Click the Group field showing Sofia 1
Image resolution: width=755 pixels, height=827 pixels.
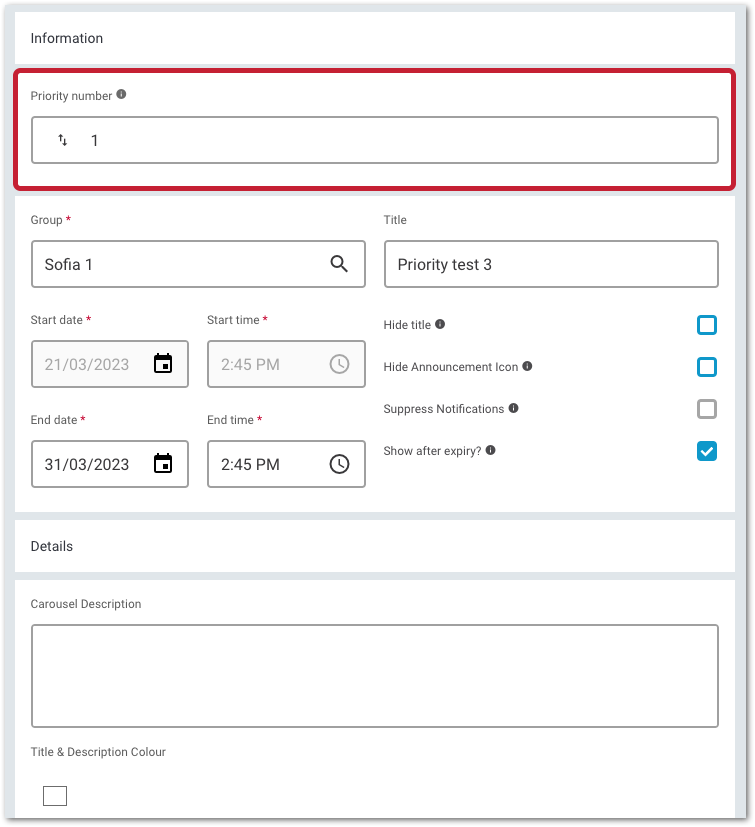[x=198, y=264]
